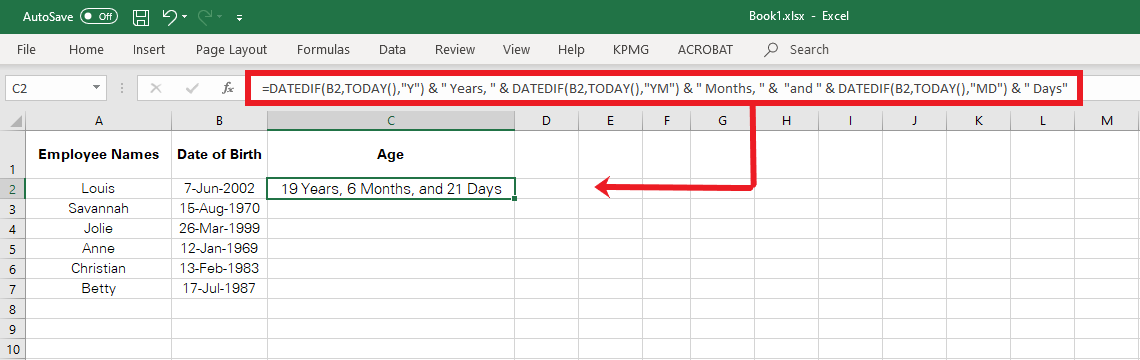The height and width of the screenshot is (360, 1140).
Task: Click the Cancel X icon in formula bar
Action: (x=156, y=89)
